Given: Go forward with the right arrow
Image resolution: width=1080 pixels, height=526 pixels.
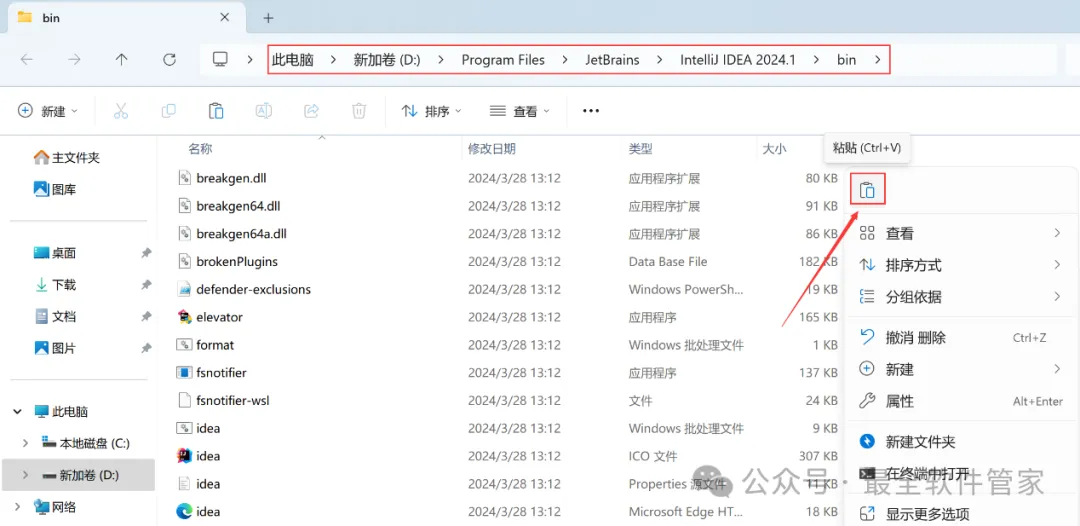Looking at the screenshot, I should pos(74,60).
